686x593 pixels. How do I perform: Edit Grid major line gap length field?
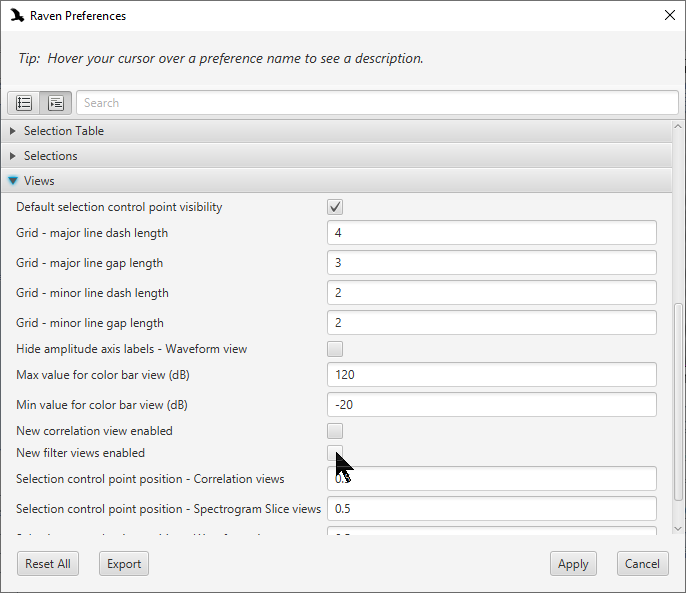click(x=492, y=263)
